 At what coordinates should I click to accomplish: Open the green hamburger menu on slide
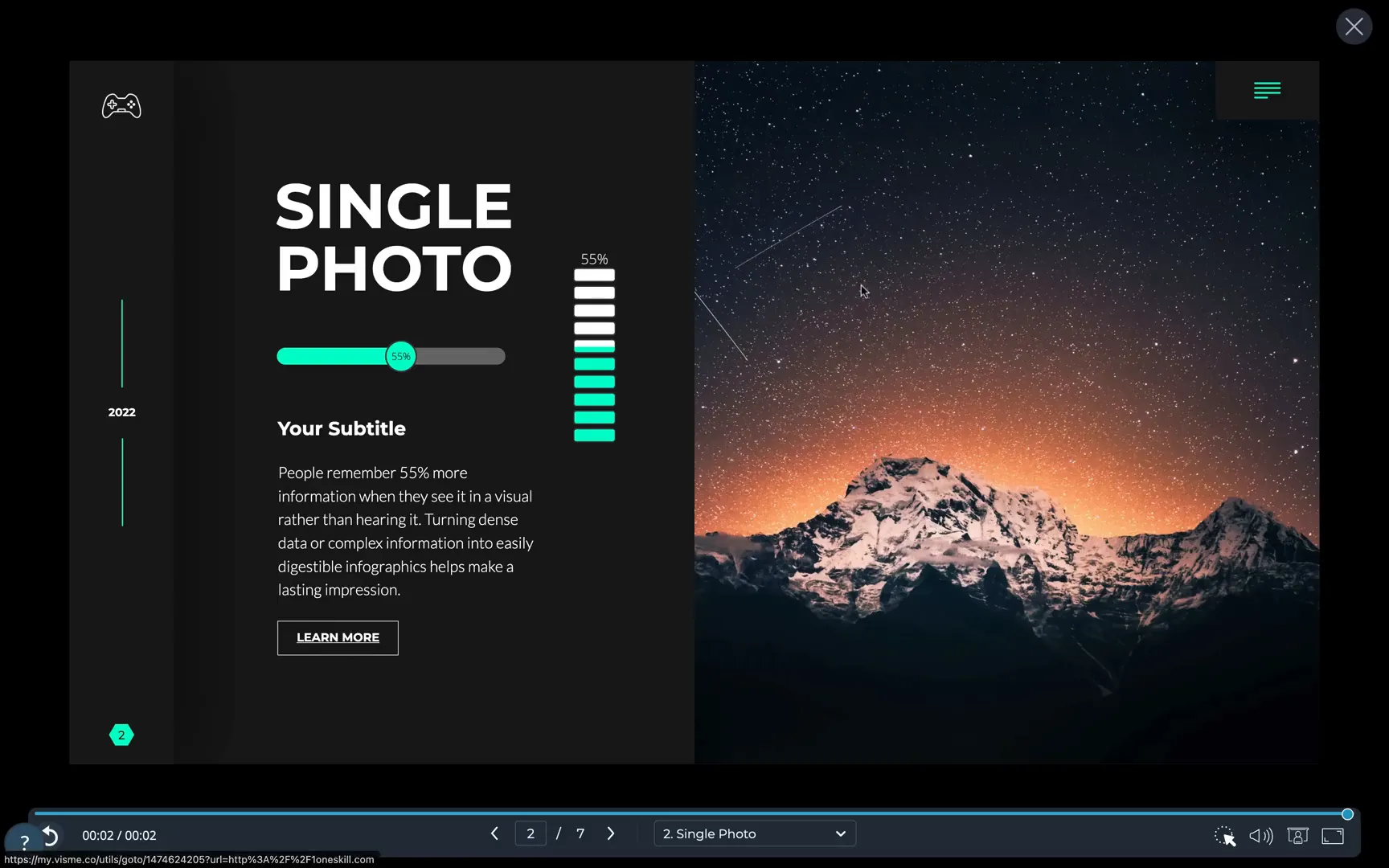pos(1267,90)
